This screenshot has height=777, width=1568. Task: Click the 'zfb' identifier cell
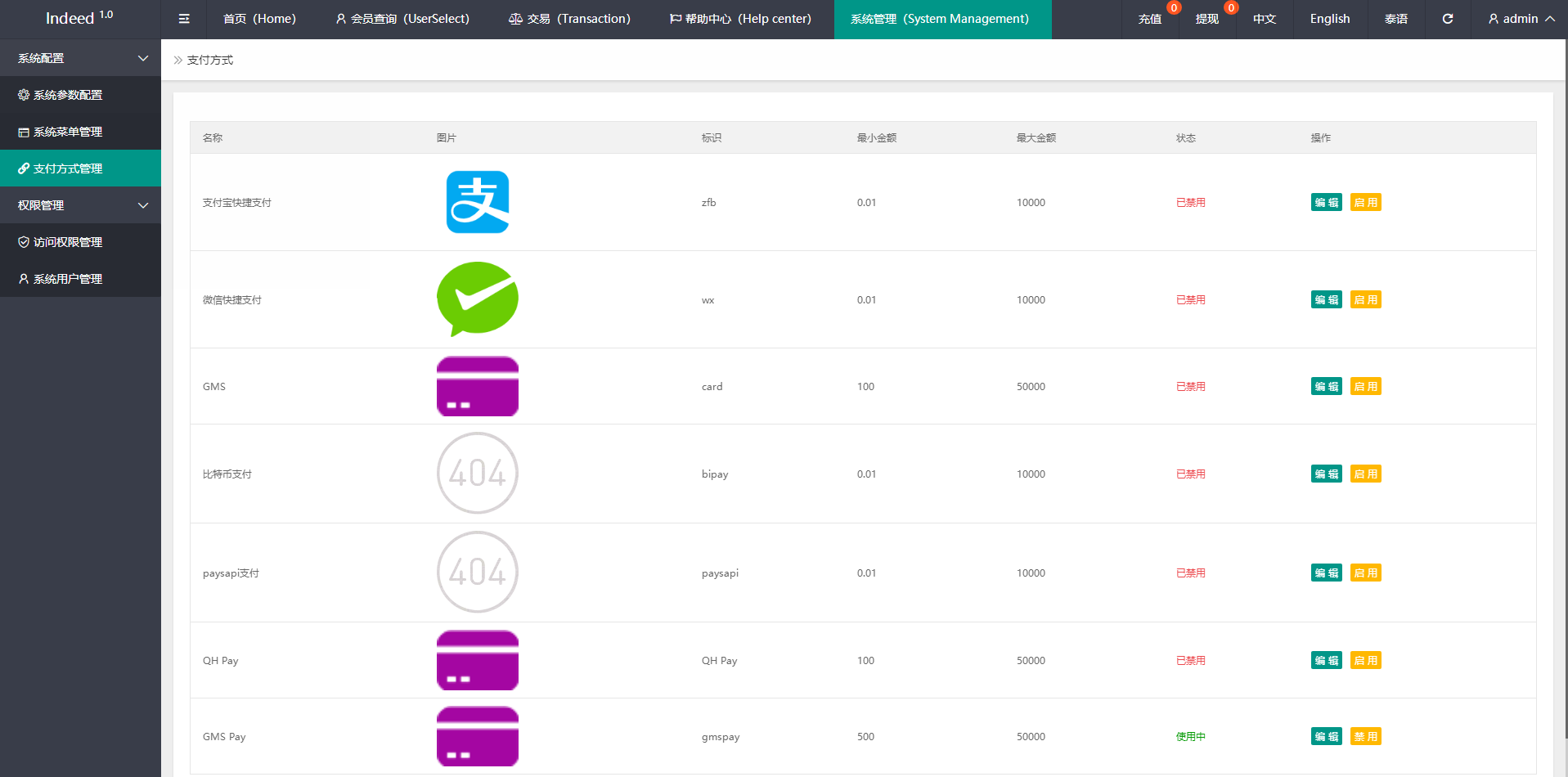709,202
